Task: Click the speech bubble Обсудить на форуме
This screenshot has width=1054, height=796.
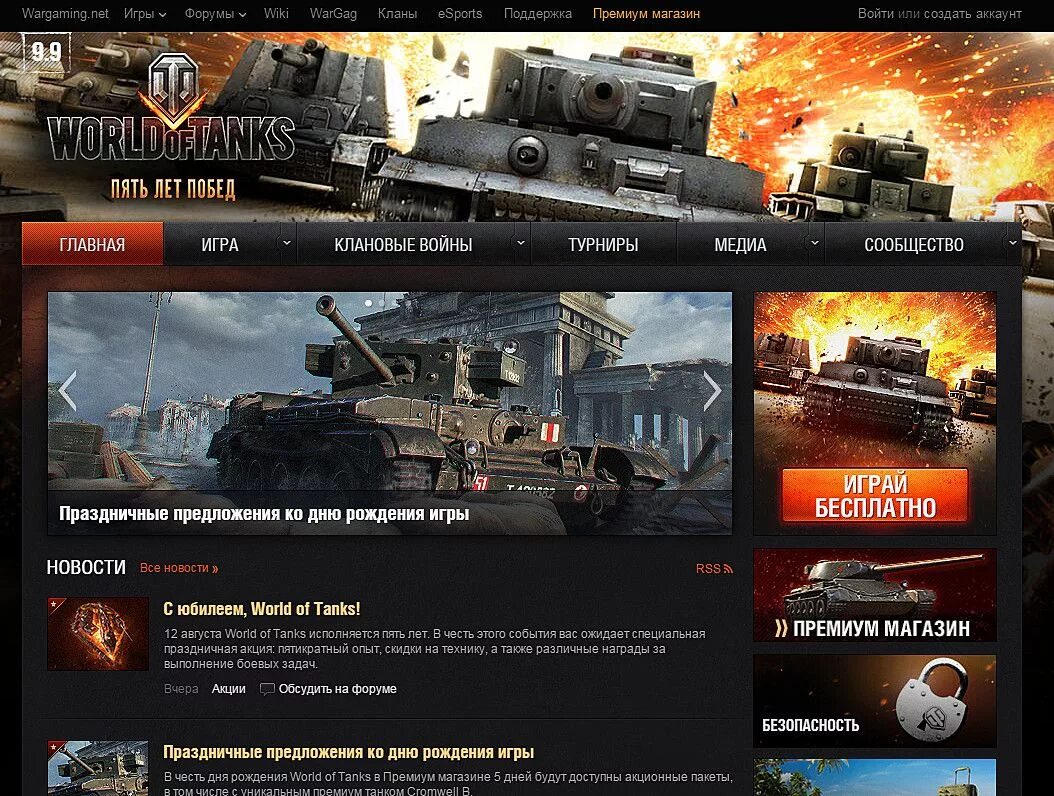Action: click(x=328, y=689)
